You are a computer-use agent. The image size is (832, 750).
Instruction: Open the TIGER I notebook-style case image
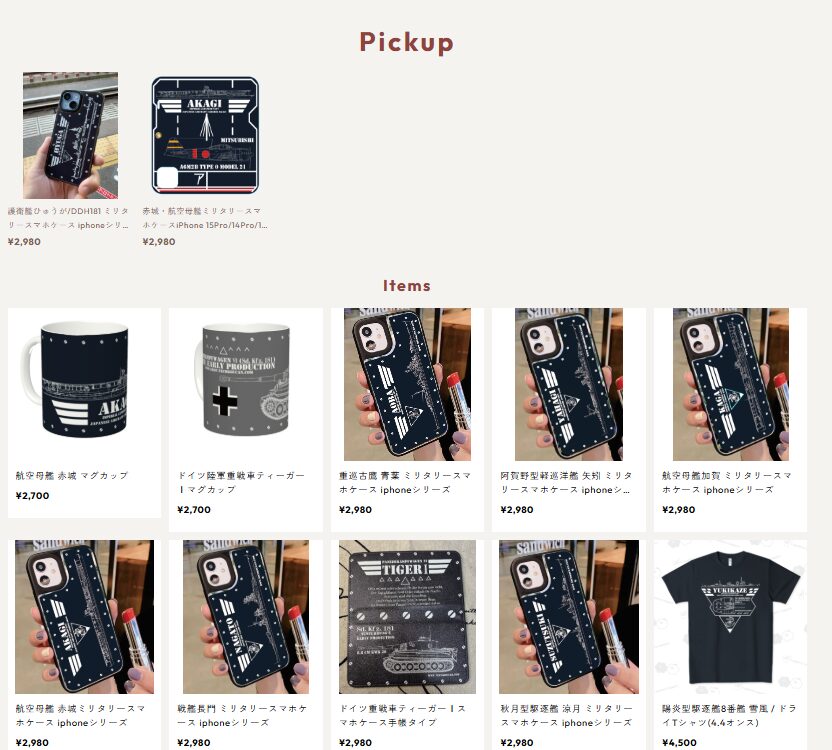[407, 617]
